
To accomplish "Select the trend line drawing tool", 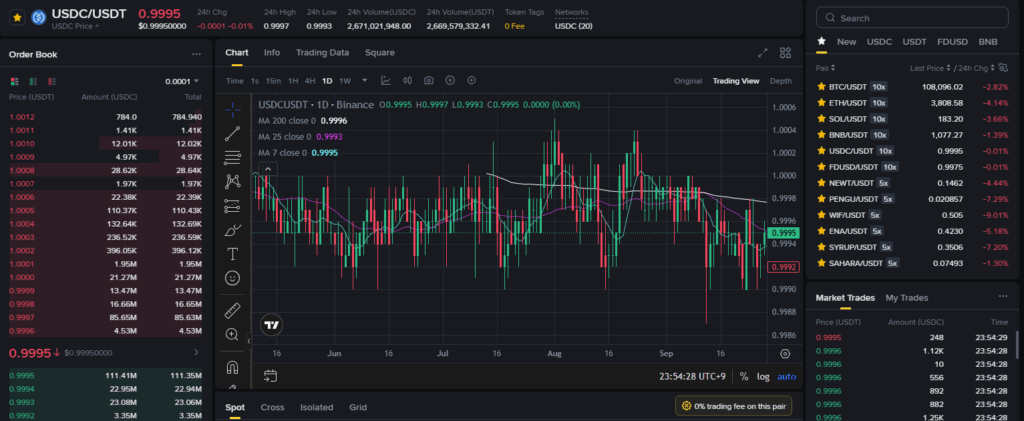I will point(233,133).
